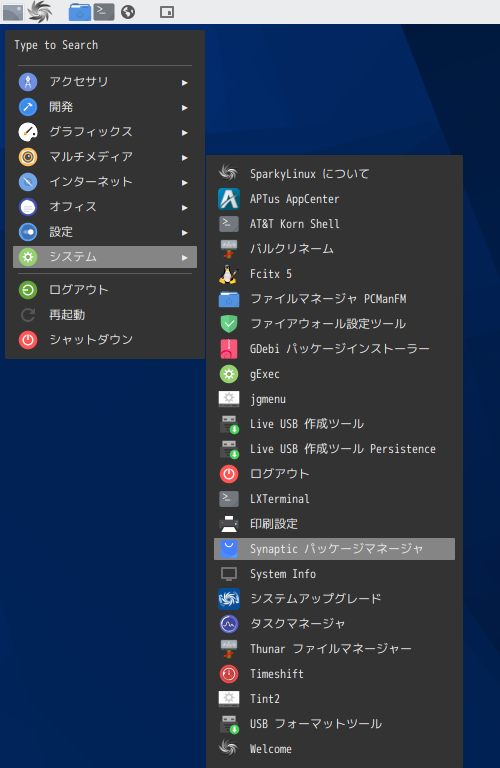
Task: Click the GDebi package installer icon
Action: point(229,349)
